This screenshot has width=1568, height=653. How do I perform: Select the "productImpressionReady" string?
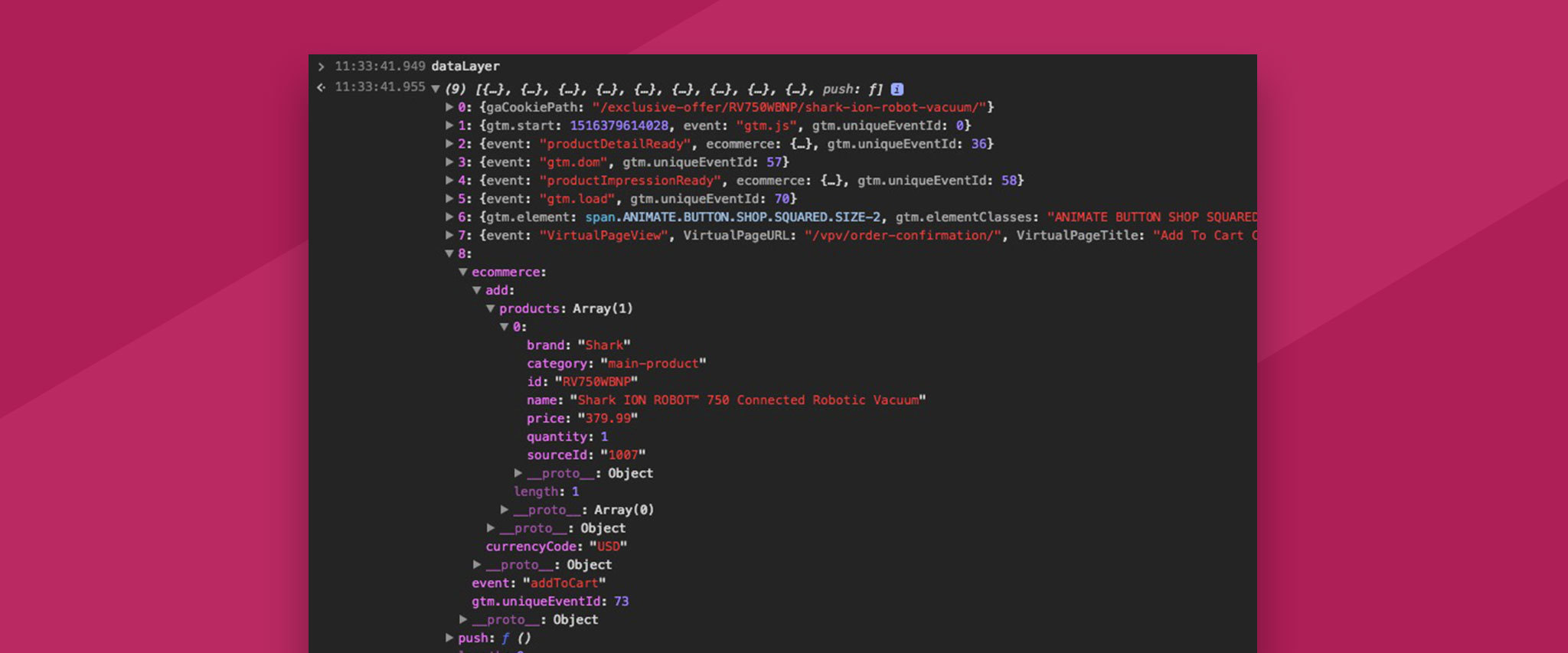pos(630,181)
